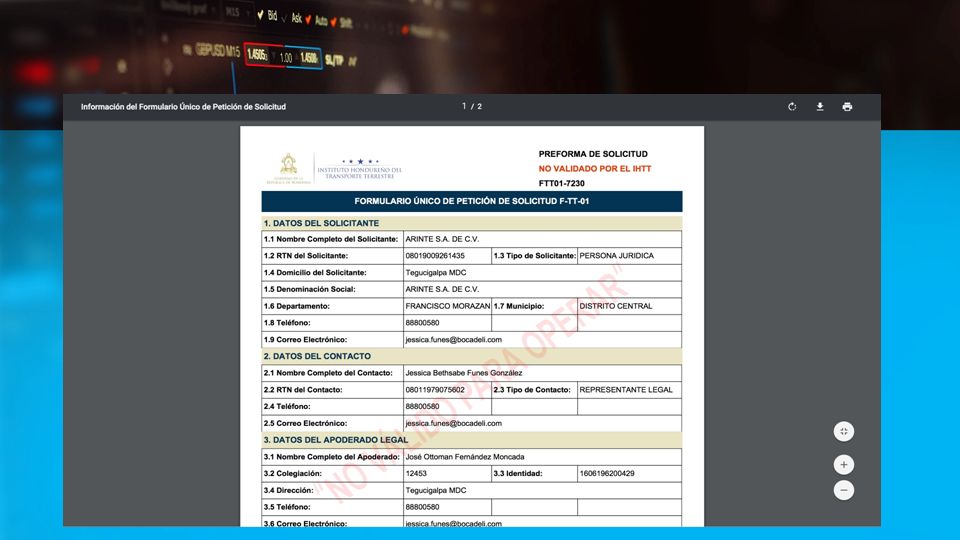960x540 pixels.
Task: Click the contact name Jessica Bethsabe Funes González
Action: click(x=463, y=373)
